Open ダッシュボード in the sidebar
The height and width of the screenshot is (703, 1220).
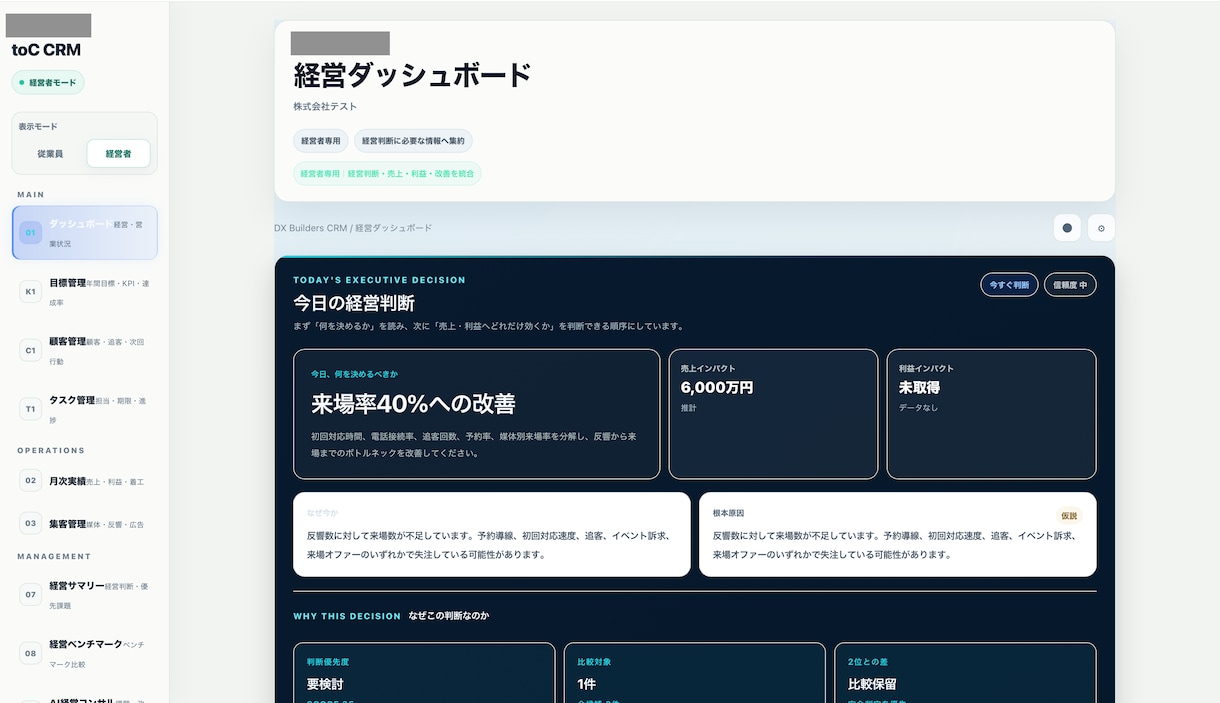pos(85,233)
